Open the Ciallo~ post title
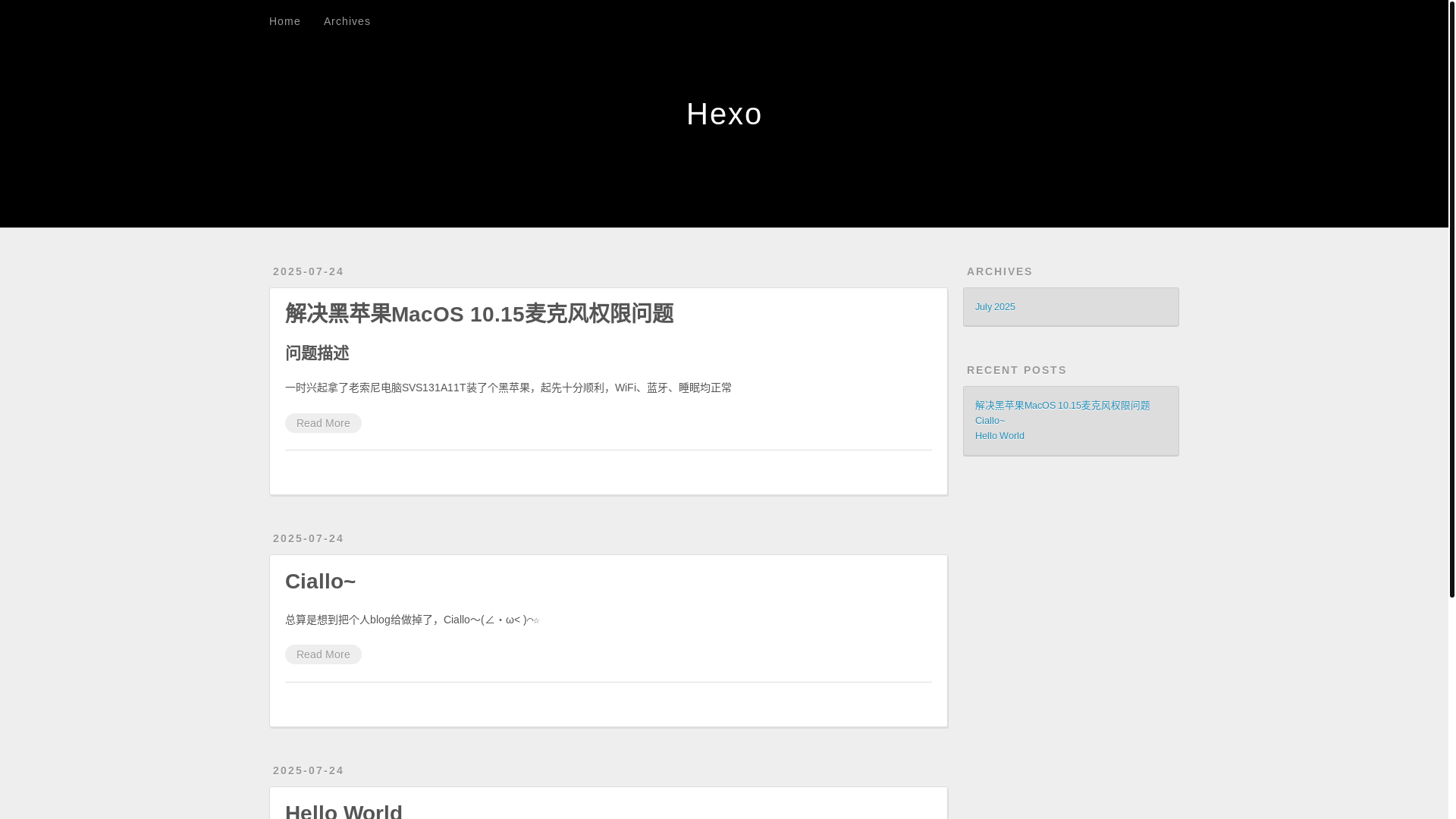Viewport: 1456px width, 819px height. click(320, 581)
